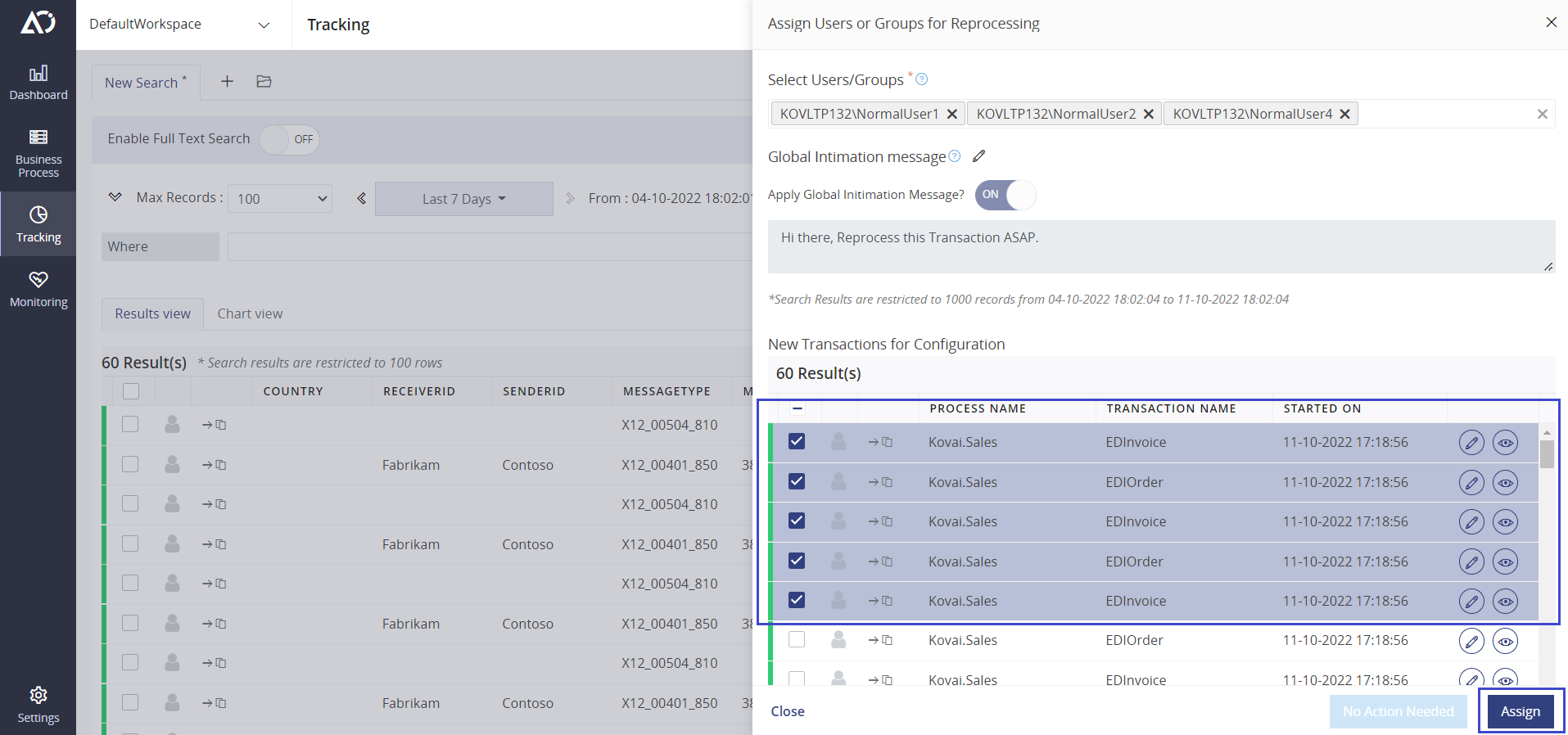Check first X12_00504_810 row checkbox
This screenshot has width=1568, height=735.
(130, 424)
